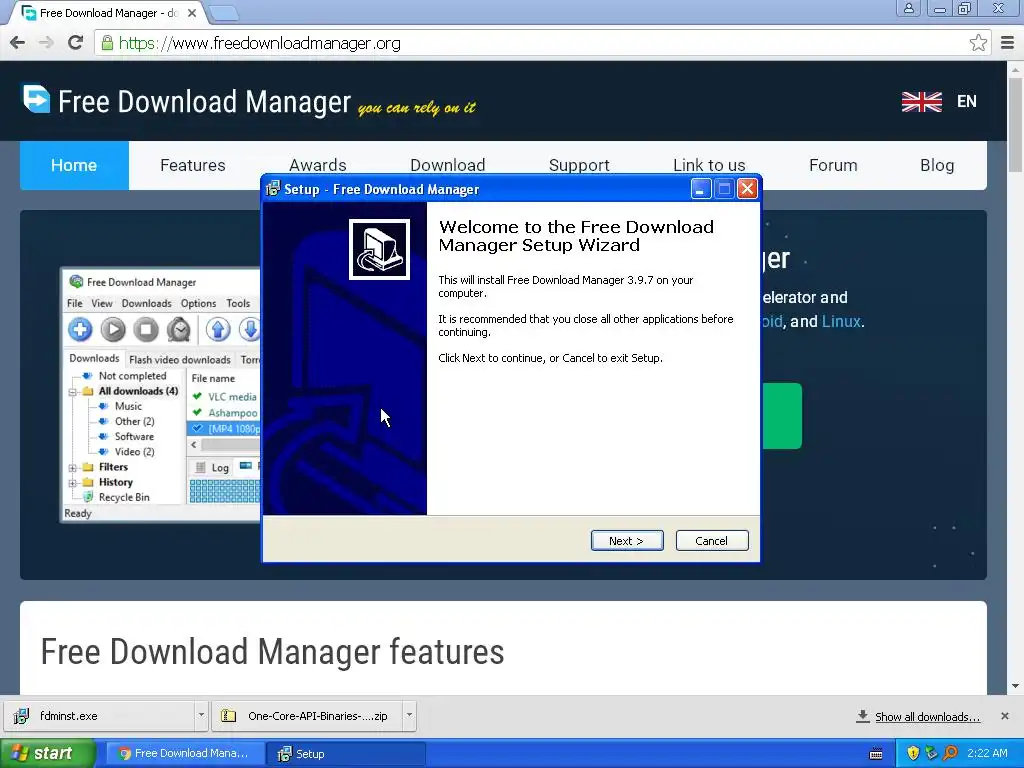This screenshot has height=768, width=1024.
Task: Click the green padlock security icon
Action: [x=107, y=43]
